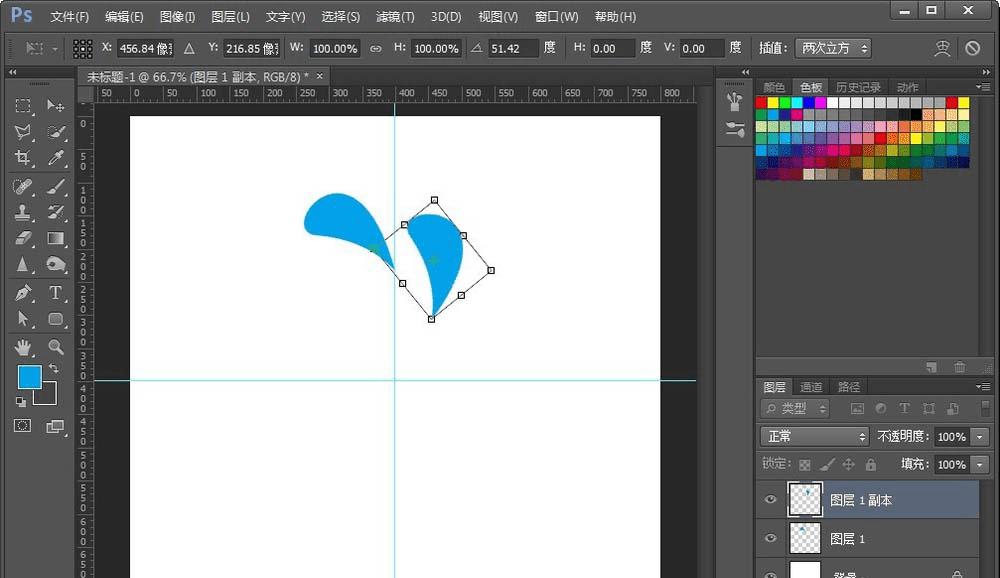
Task: Toggle the link between width and height
Action: coord(376,48)
